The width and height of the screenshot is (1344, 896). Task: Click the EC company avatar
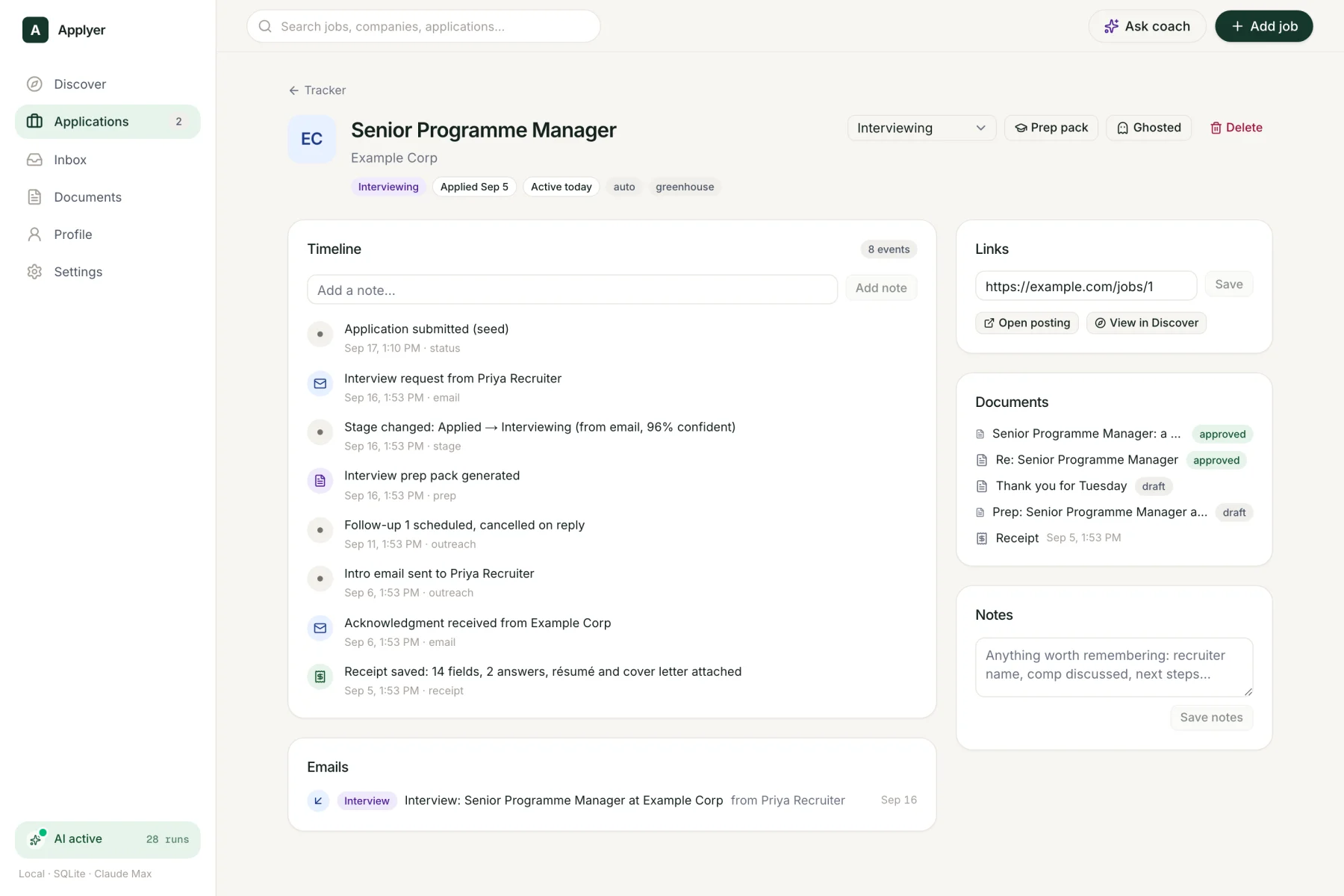coord(312,139)
